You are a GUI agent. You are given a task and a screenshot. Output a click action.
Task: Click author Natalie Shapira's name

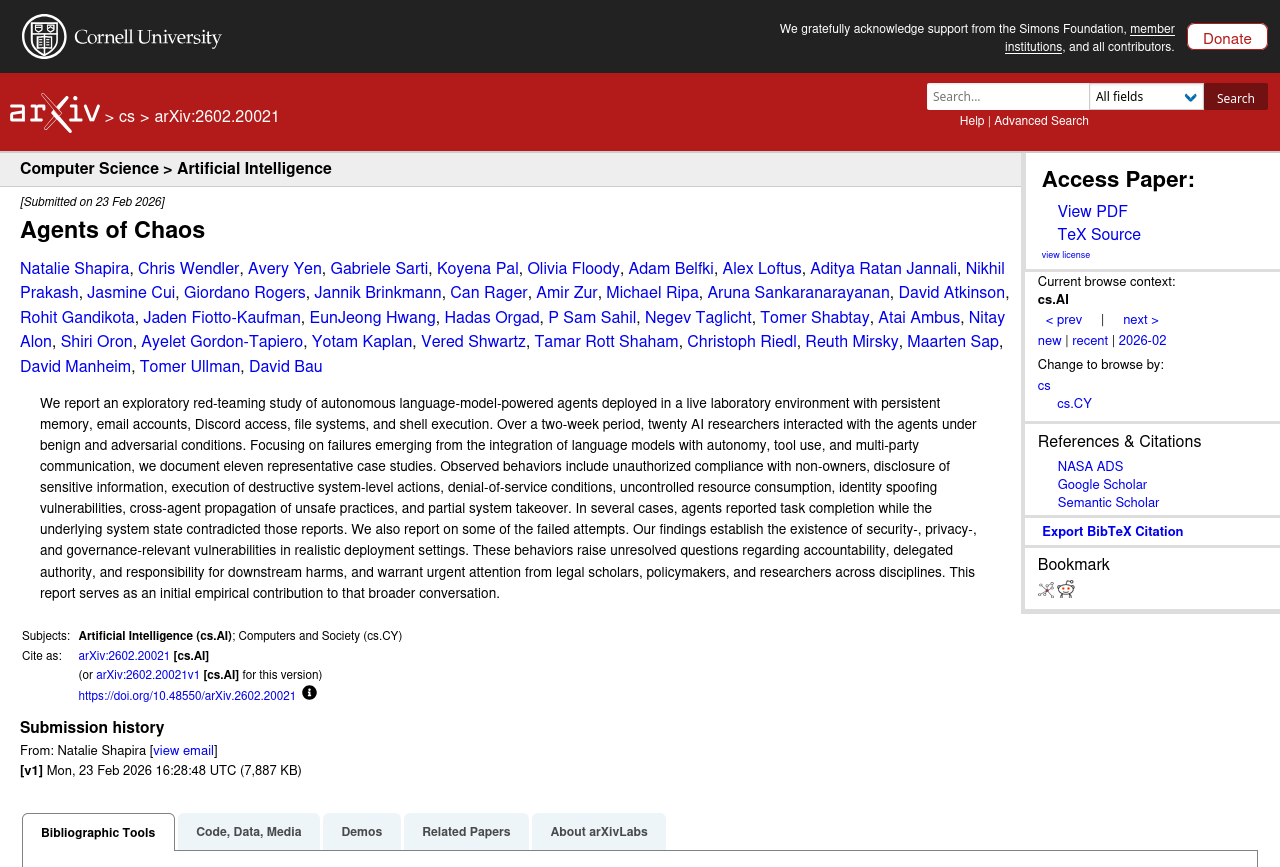point(75,269)
